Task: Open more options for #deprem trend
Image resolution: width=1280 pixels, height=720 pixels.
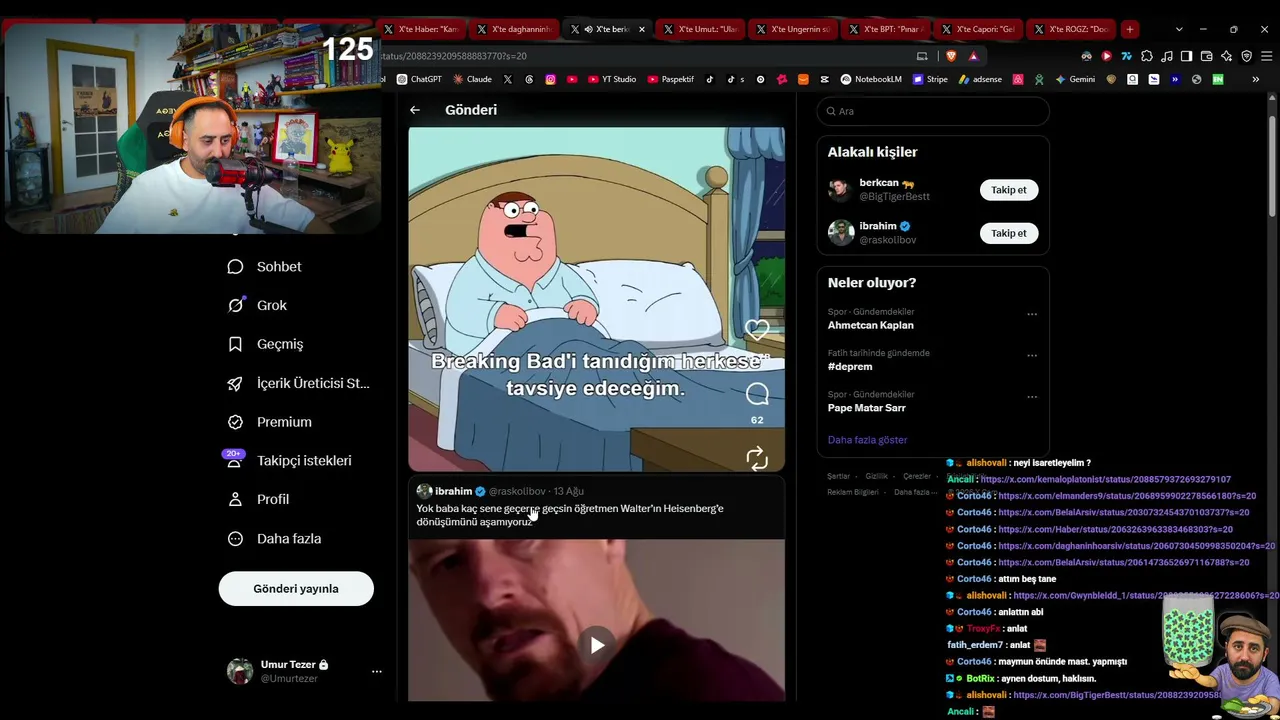Action: (x=1032, y=355)
